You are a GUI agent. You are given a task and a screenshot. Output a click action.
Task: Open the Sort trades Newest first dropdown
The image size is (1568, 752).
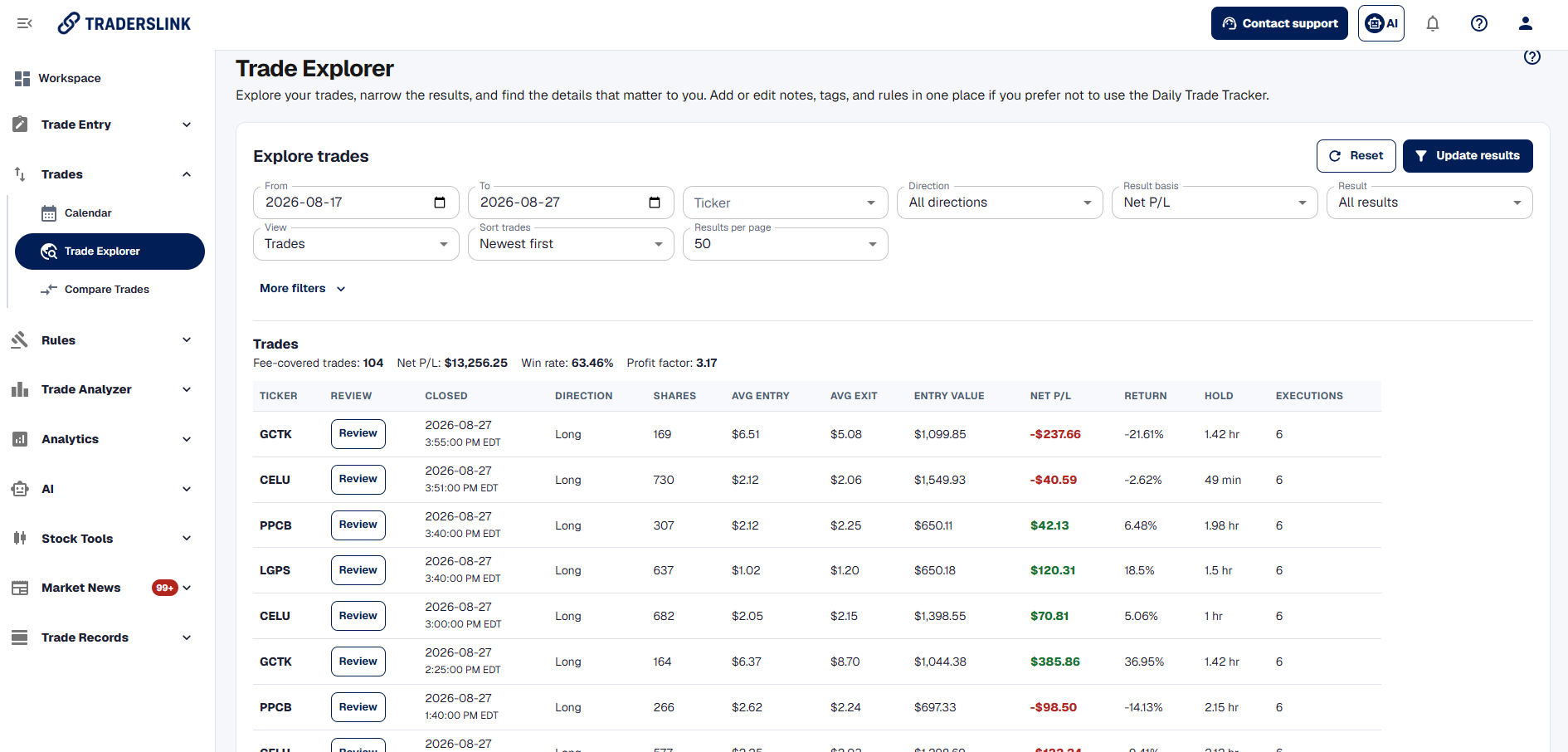[x=571, y=244]
